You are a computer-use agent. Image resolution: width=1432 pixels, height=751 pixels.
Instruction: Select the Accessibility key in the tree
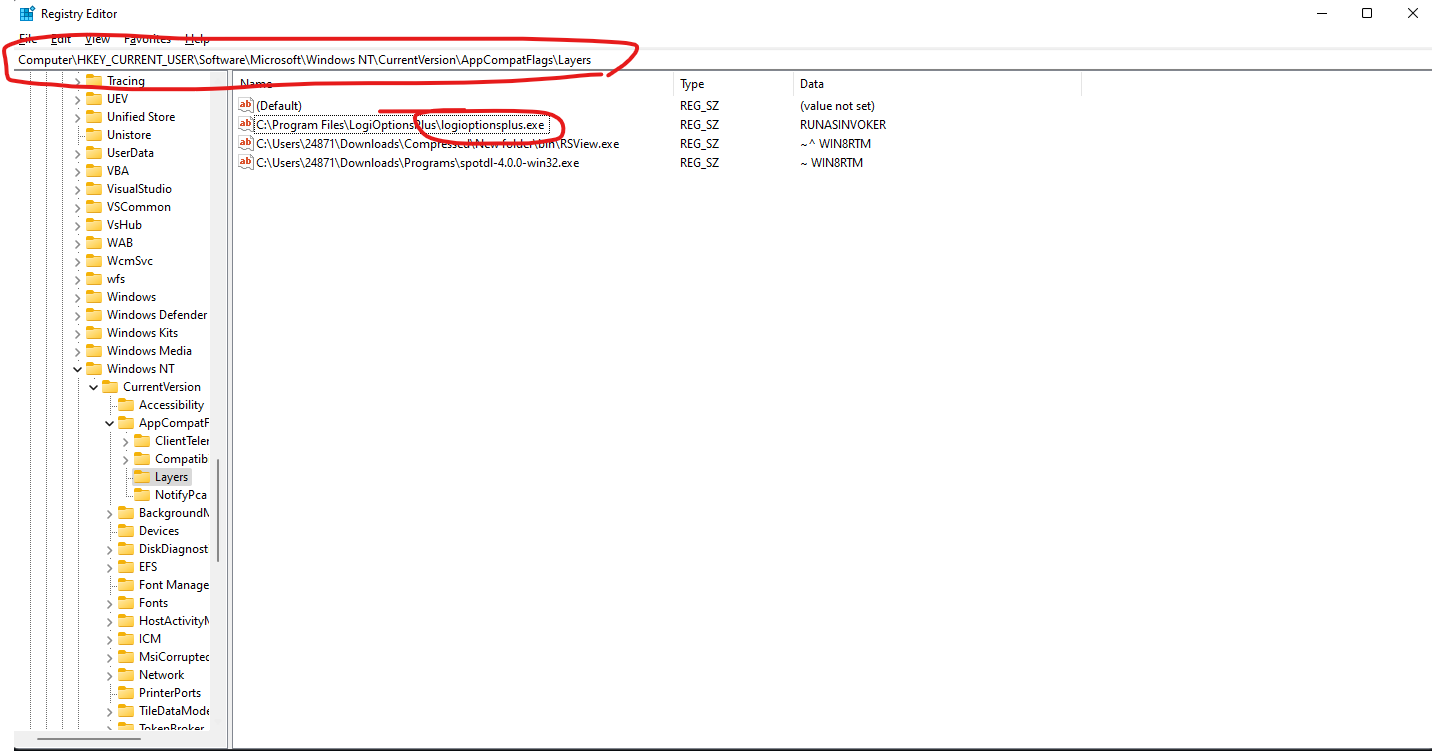point(171,405)
